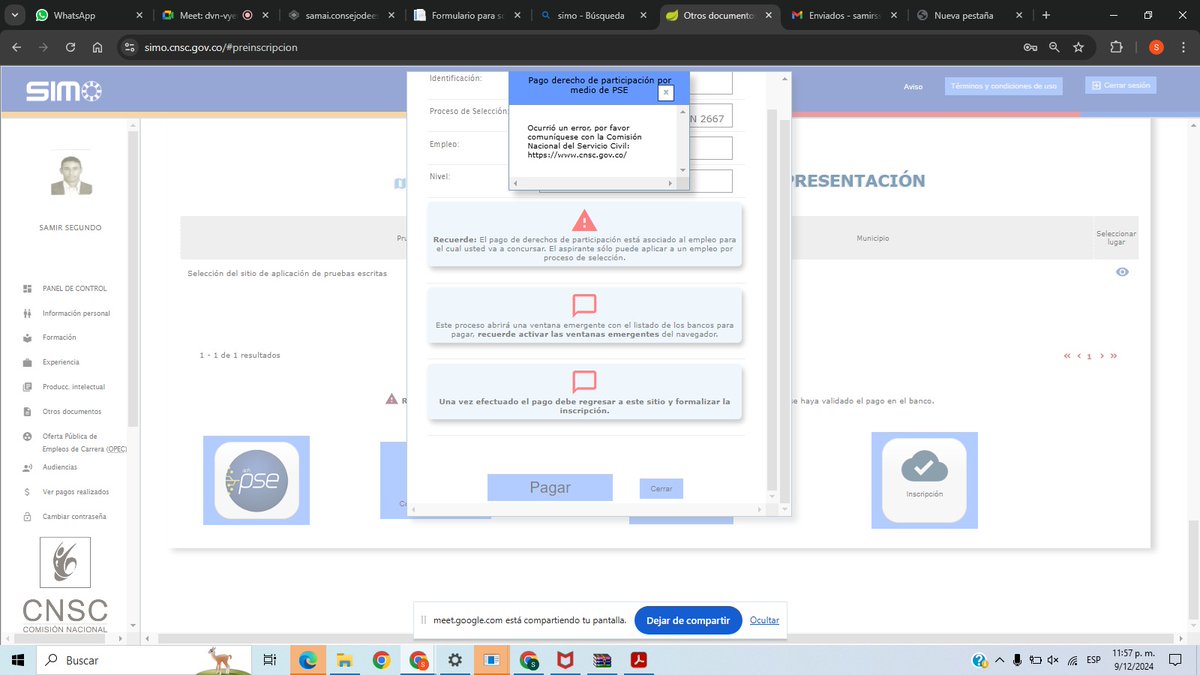
Task: Click the error popup scroll down arrow
Action: click(x=683, y=171)
